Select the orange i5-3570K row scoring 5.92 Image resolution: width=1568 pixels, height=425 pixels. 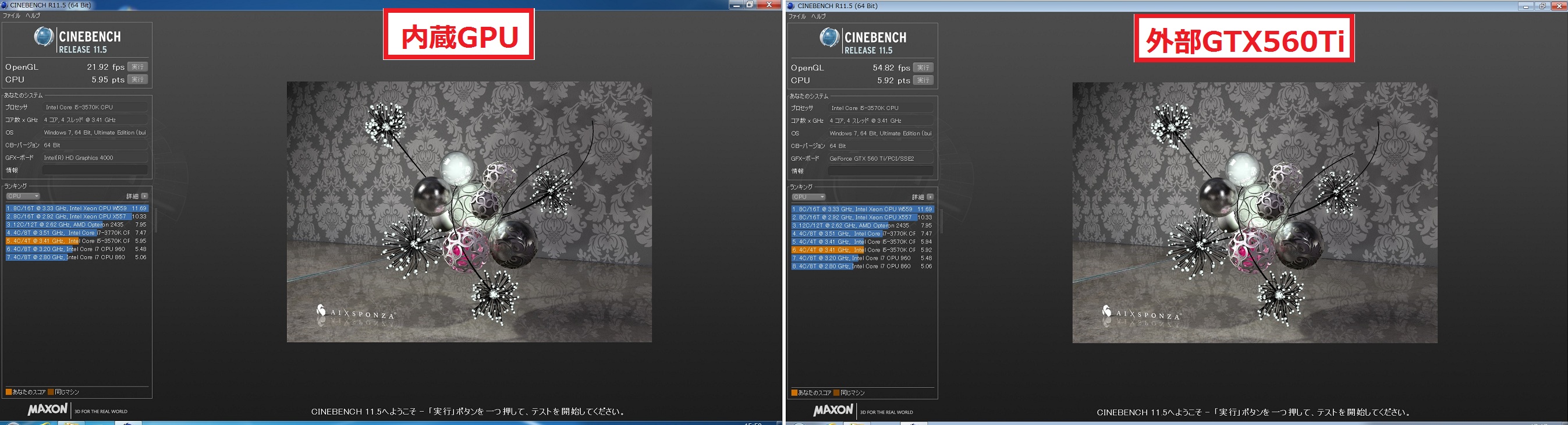pos(863,250)
